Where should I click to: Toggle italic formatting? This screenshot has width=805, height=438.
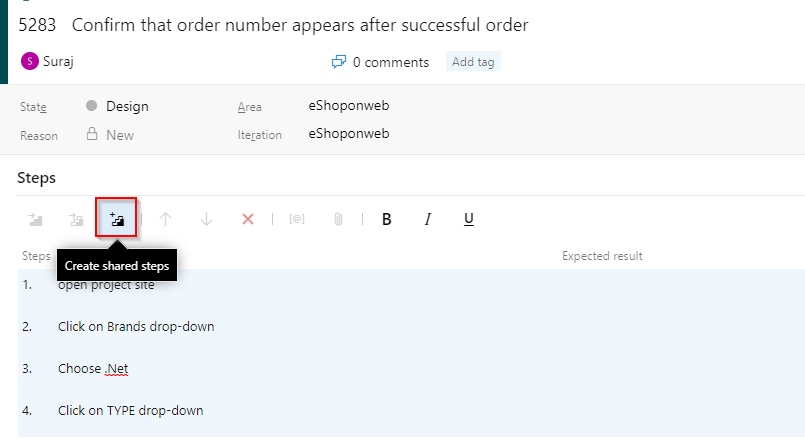[428, 219]
